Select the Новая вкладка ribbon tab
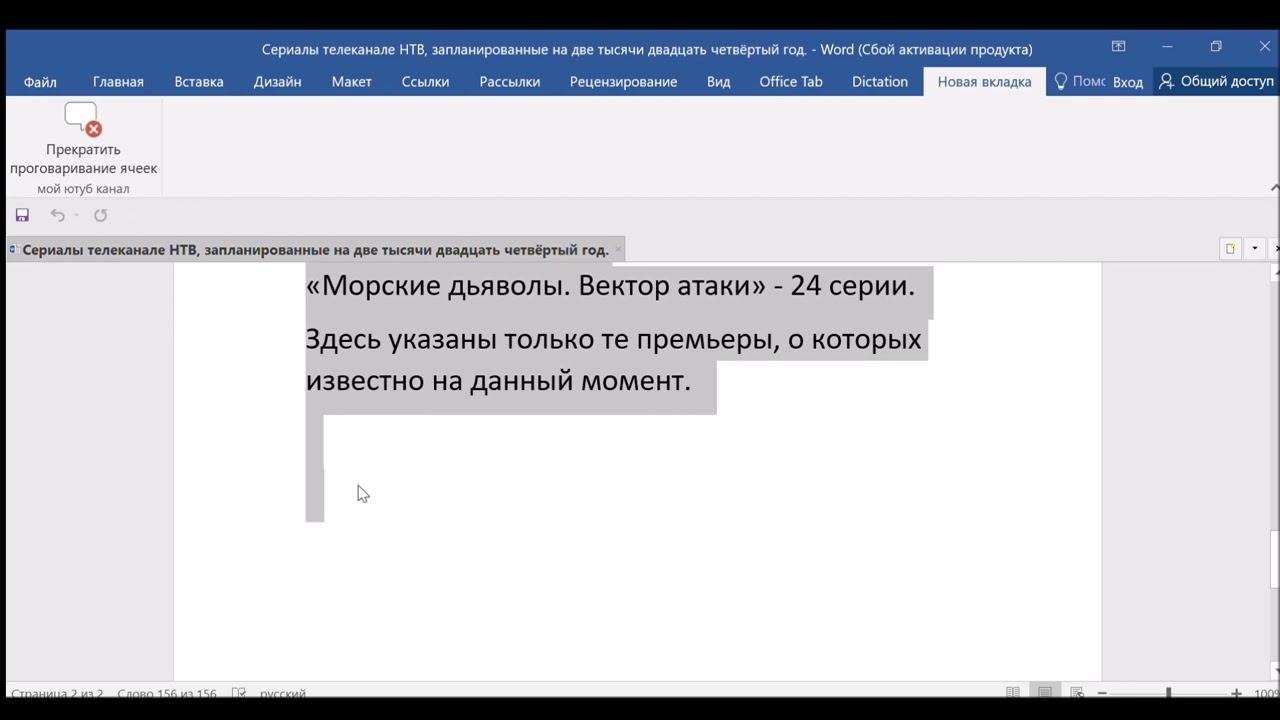 click(984, 82)
